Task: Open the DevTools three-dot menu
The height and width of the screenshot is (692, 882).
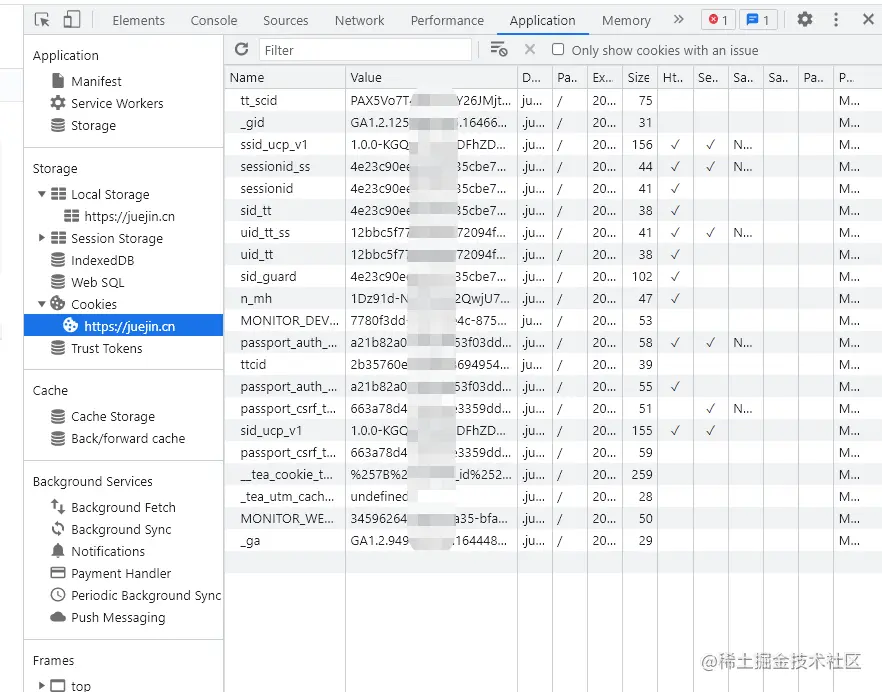Action: point(836,20)
